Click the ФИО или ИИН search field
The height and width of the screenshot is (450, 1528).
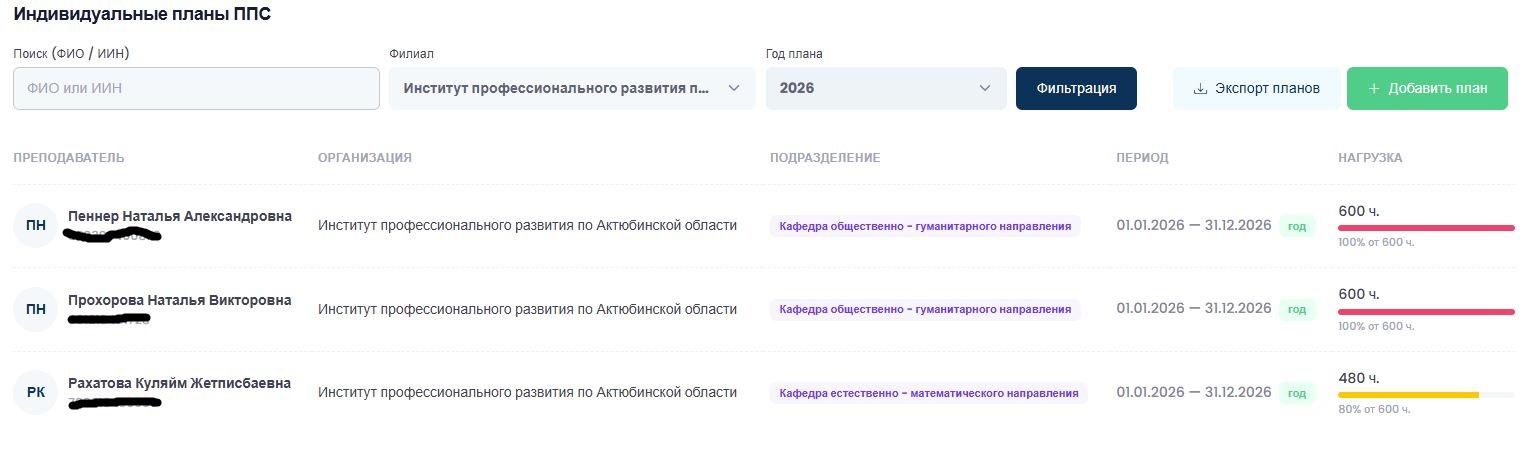click(x=196, y=88)
